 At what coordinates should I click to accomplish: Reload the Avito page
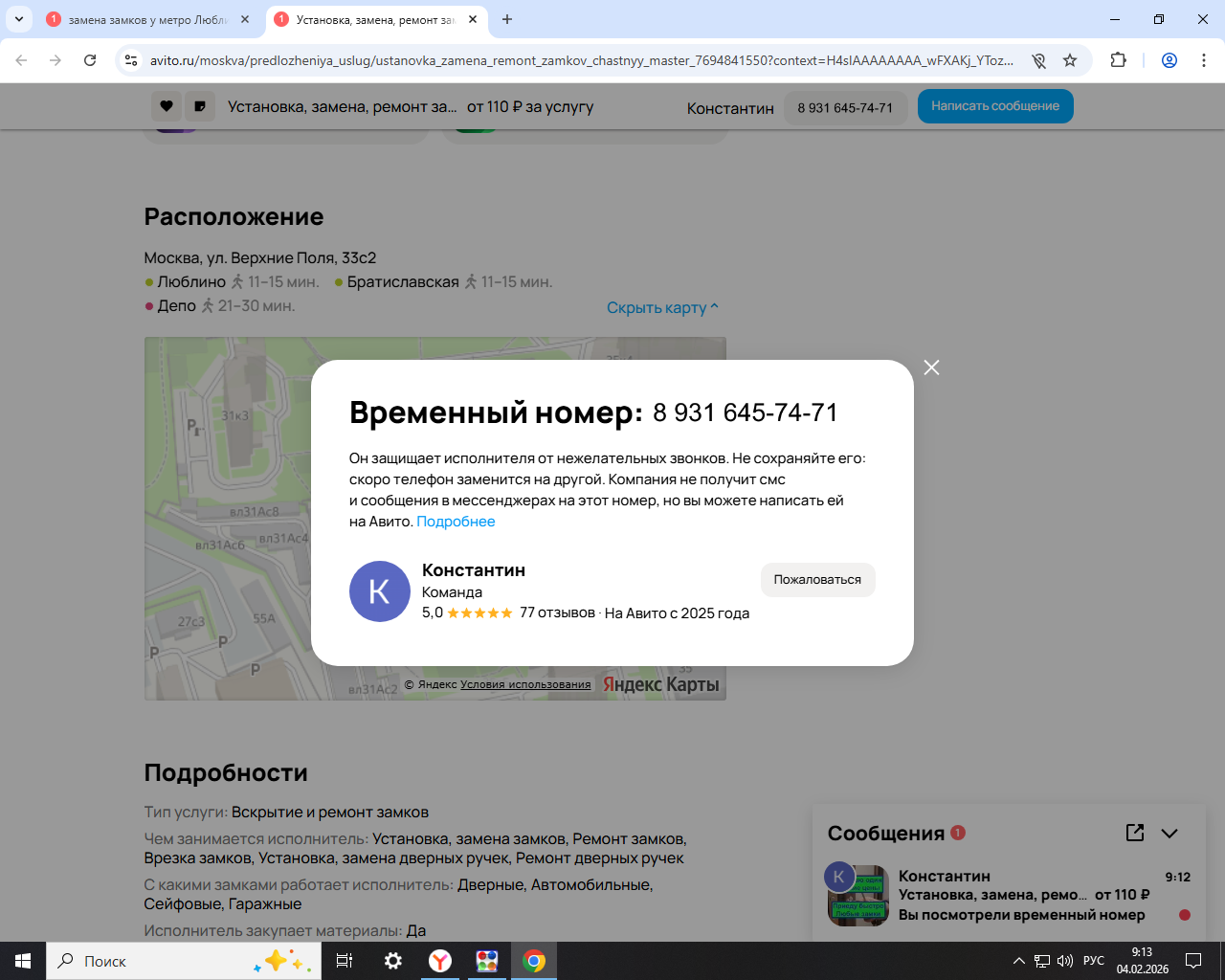coord(90,60)
